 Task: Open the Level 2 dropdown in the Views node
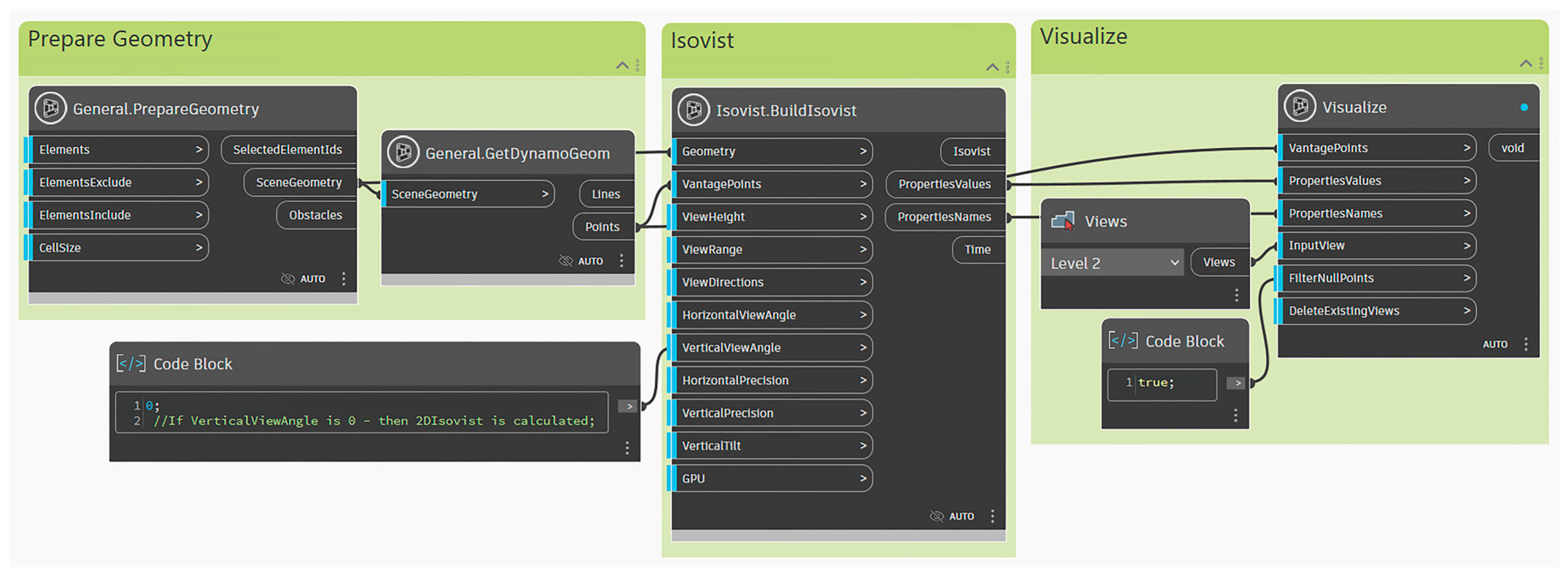click(x=1112, y=263)
